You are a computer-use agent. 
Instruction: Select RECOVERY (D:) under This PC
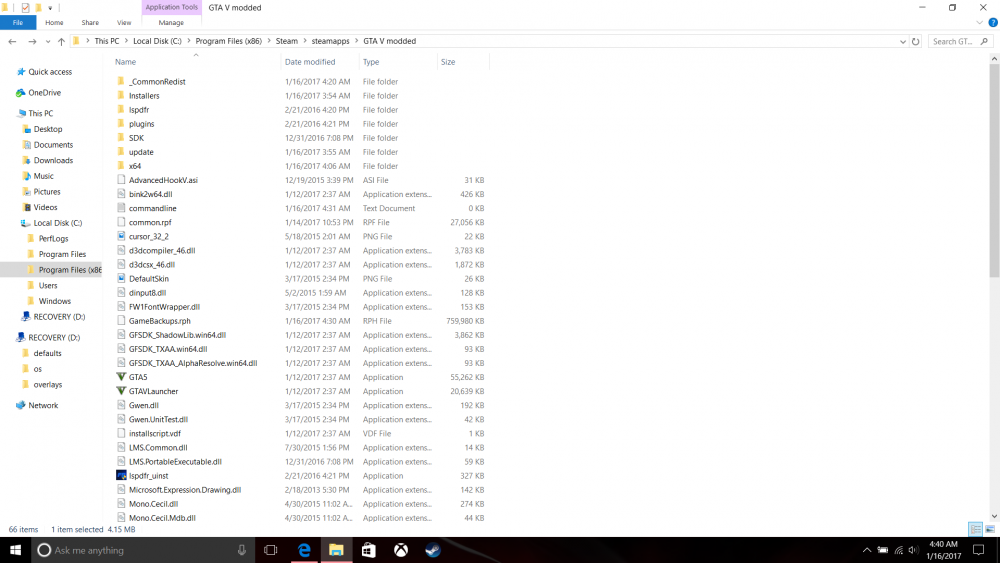[59, 316]
